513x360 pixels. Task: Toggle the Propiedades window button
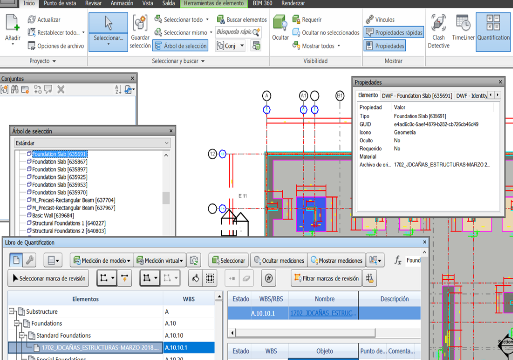click(384, 46)
